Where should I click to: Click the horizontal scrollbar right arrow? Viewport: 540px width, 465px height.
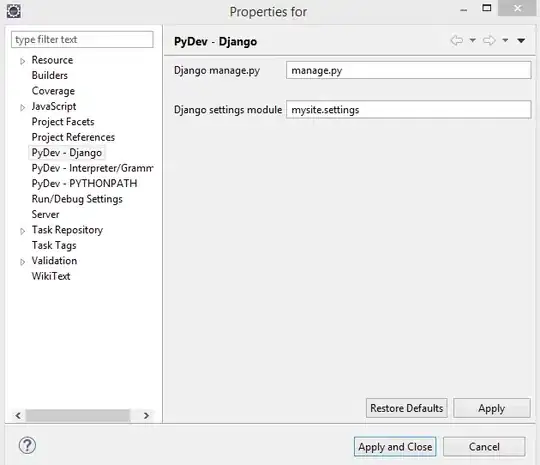pos(146,415)
